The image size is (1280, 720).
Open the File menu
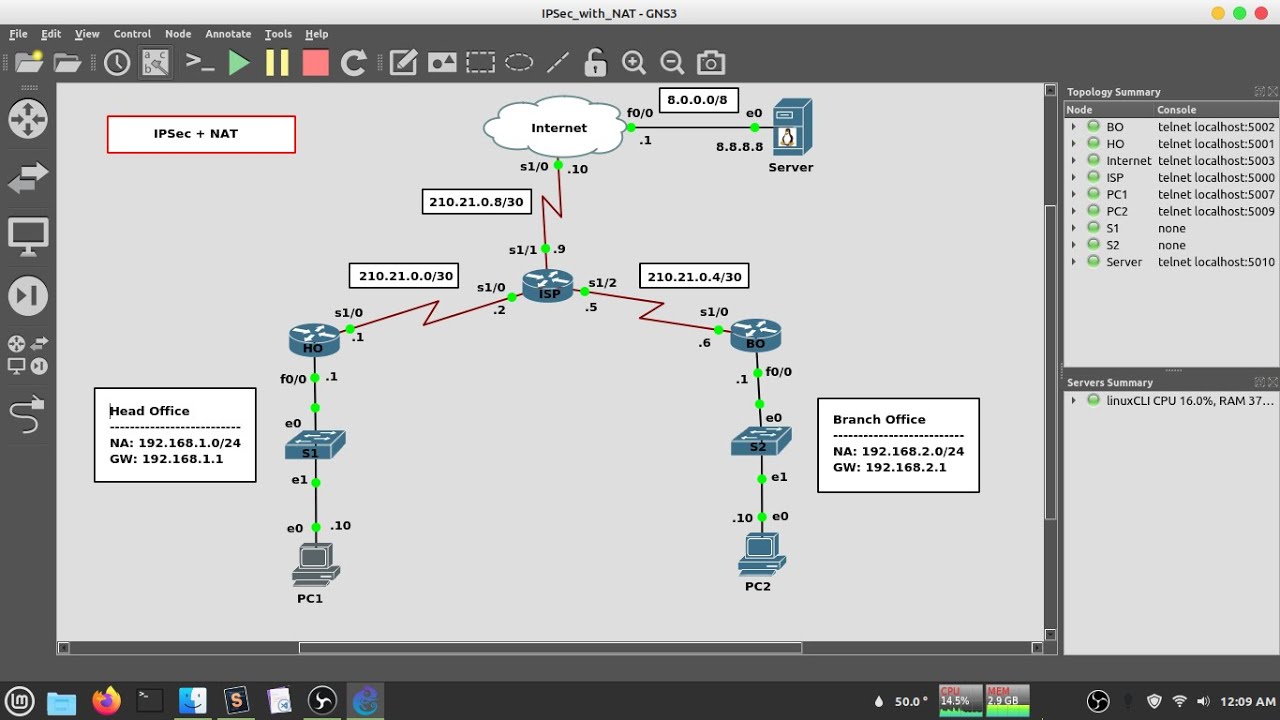(x=18, y=34)
